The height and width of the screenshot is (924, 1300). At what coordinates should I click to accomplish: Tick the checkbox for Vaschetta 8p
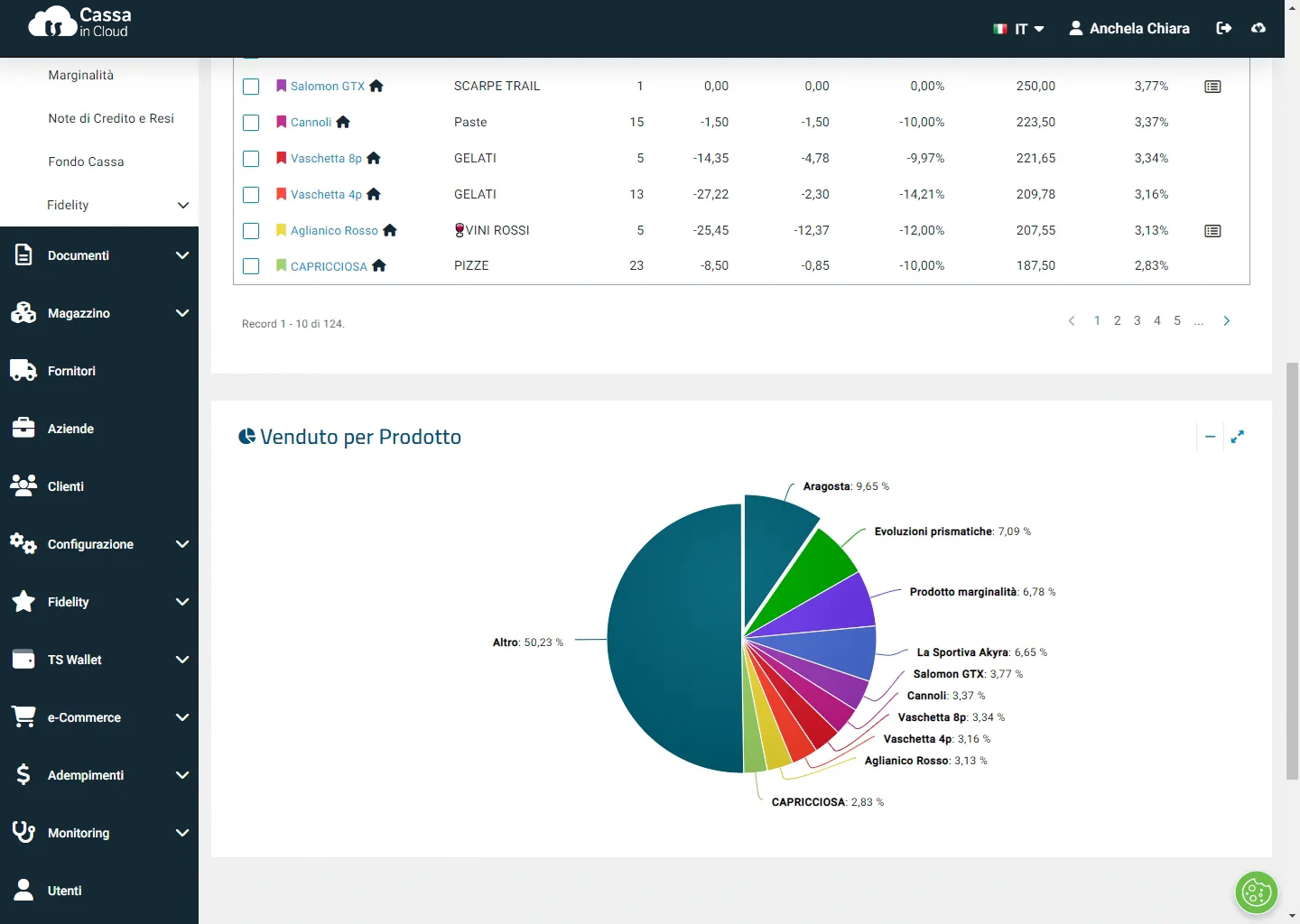pyautogui.click(x=251, y=159)
